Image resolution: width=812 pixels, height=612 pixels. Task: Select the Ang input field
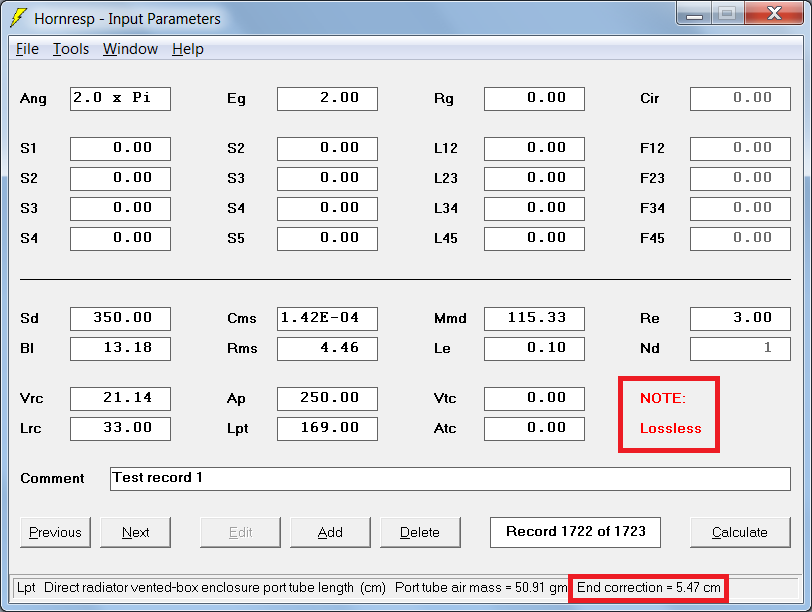pyautogui.click(x=120, y=98)
